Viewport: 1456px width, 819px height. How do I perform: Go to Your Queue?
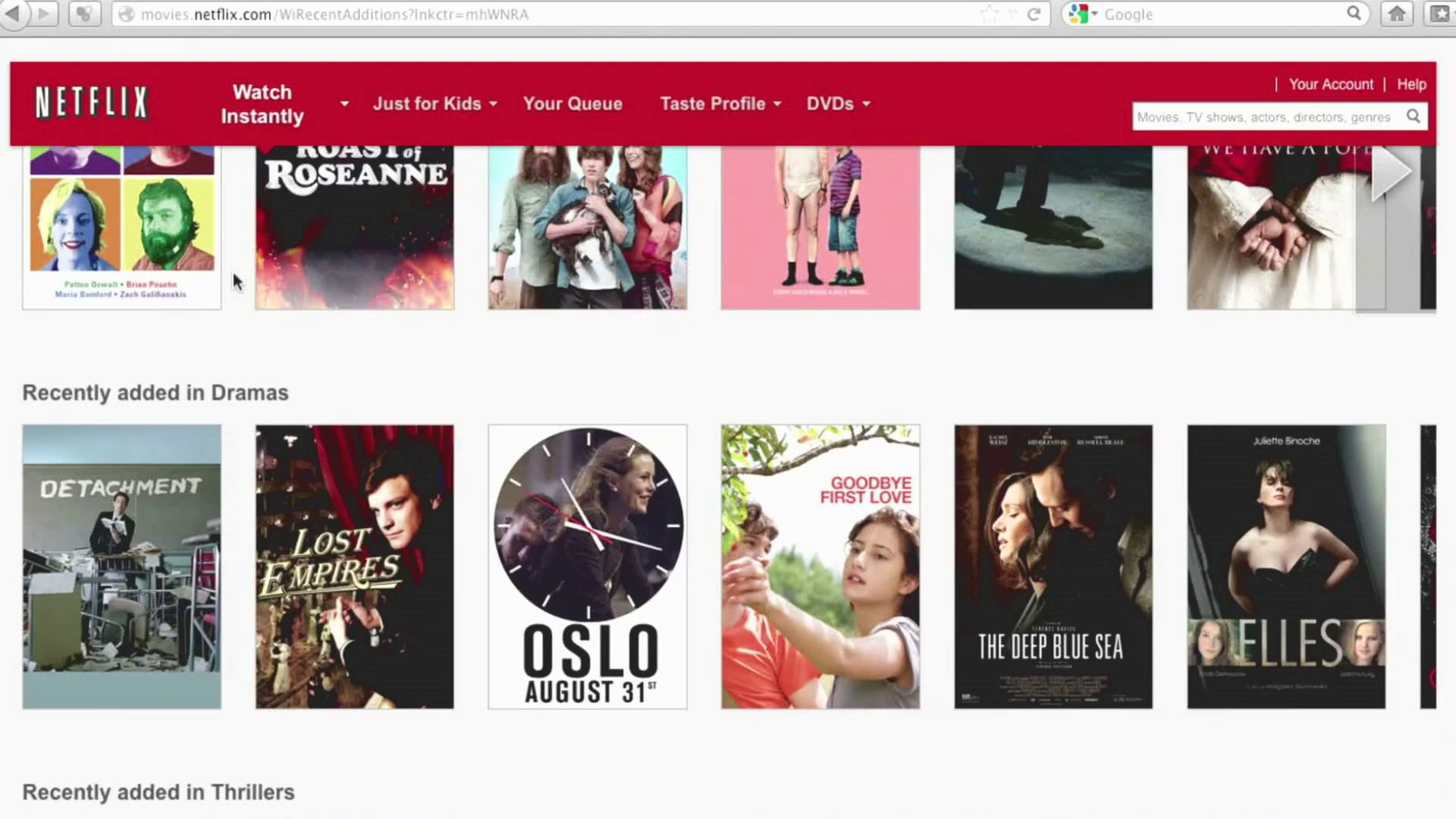[573, 104]
